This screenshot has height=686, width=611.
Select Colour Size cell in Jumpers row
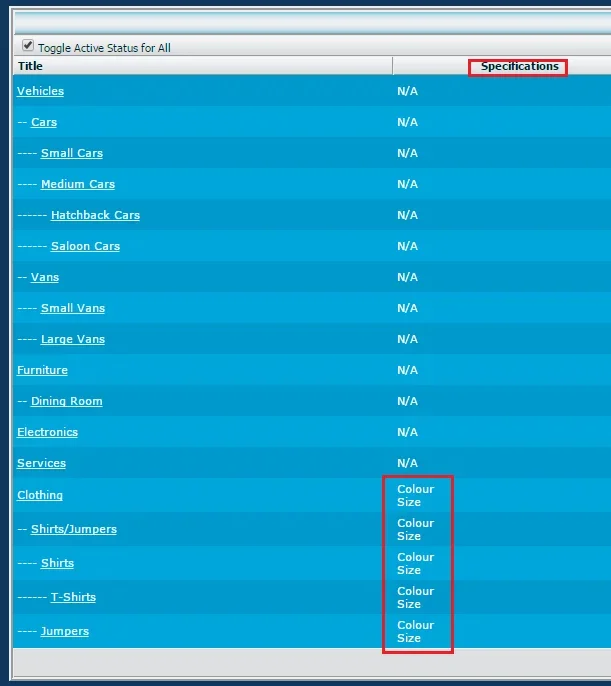[415, 631]
